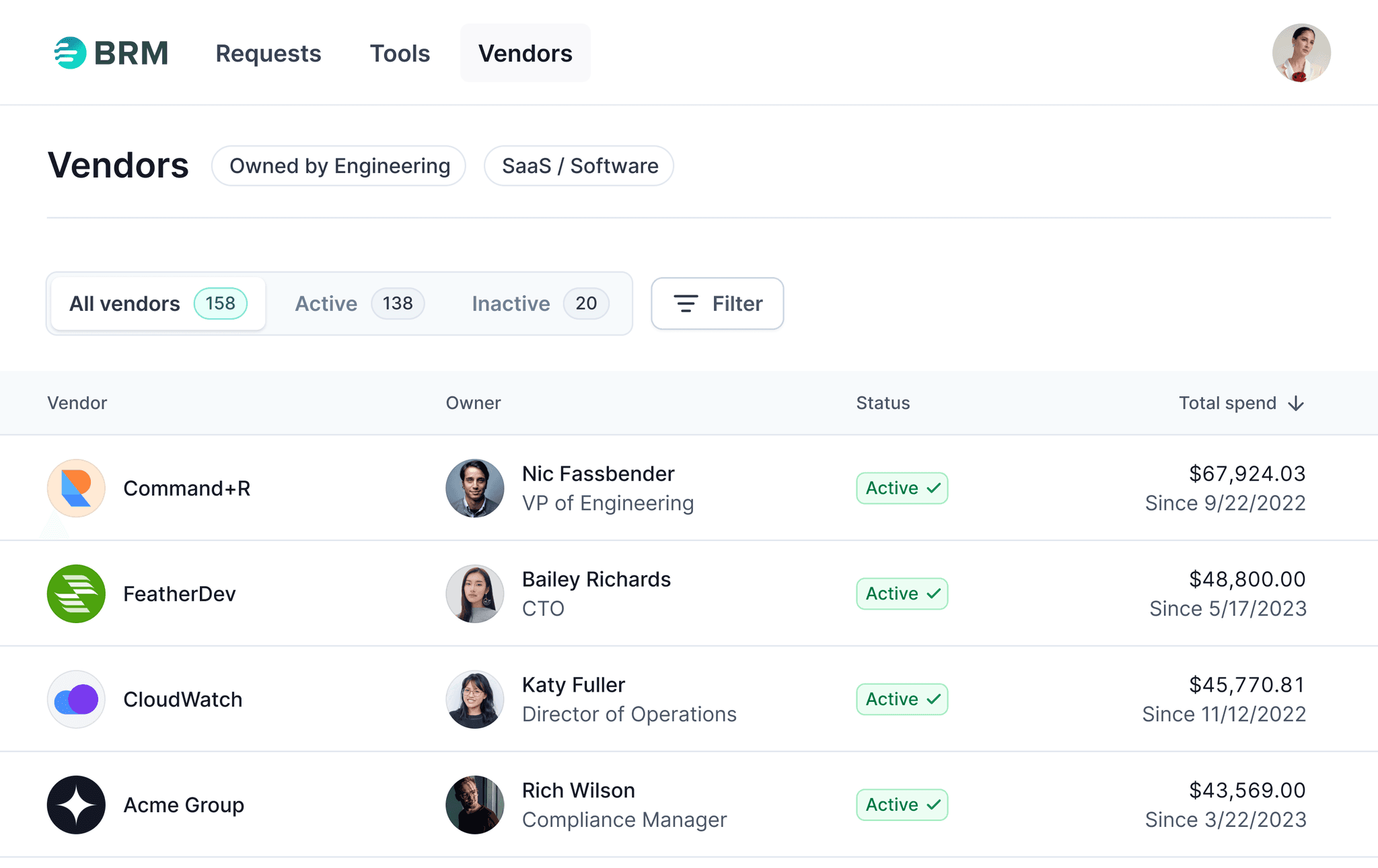The width and height of the screenshot is (1378, 868).
Task: Click the CloudWatch vendor icon
Action: coord(75,699)
